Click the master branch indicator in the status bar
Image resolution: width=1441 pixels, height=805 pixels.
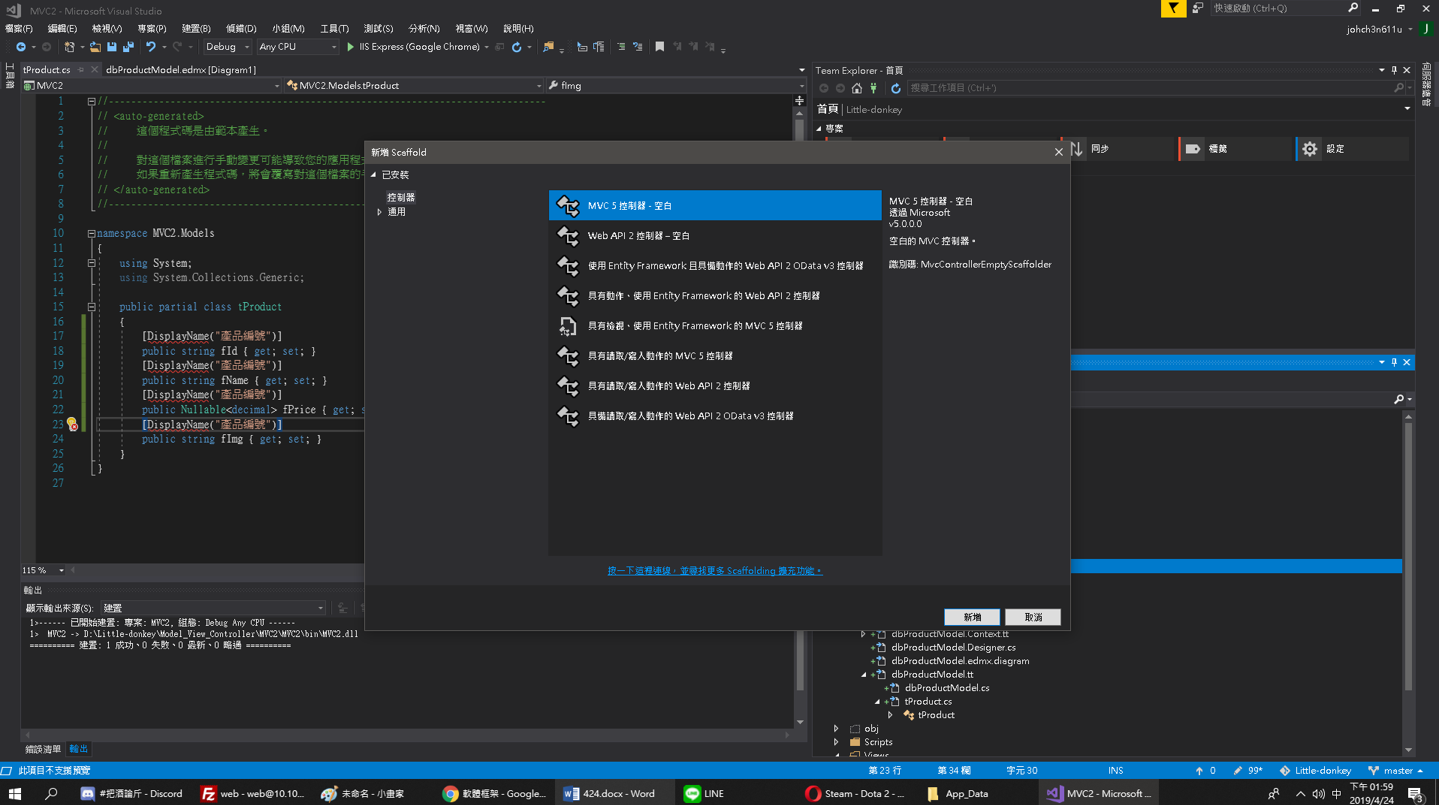(1397, 771)
